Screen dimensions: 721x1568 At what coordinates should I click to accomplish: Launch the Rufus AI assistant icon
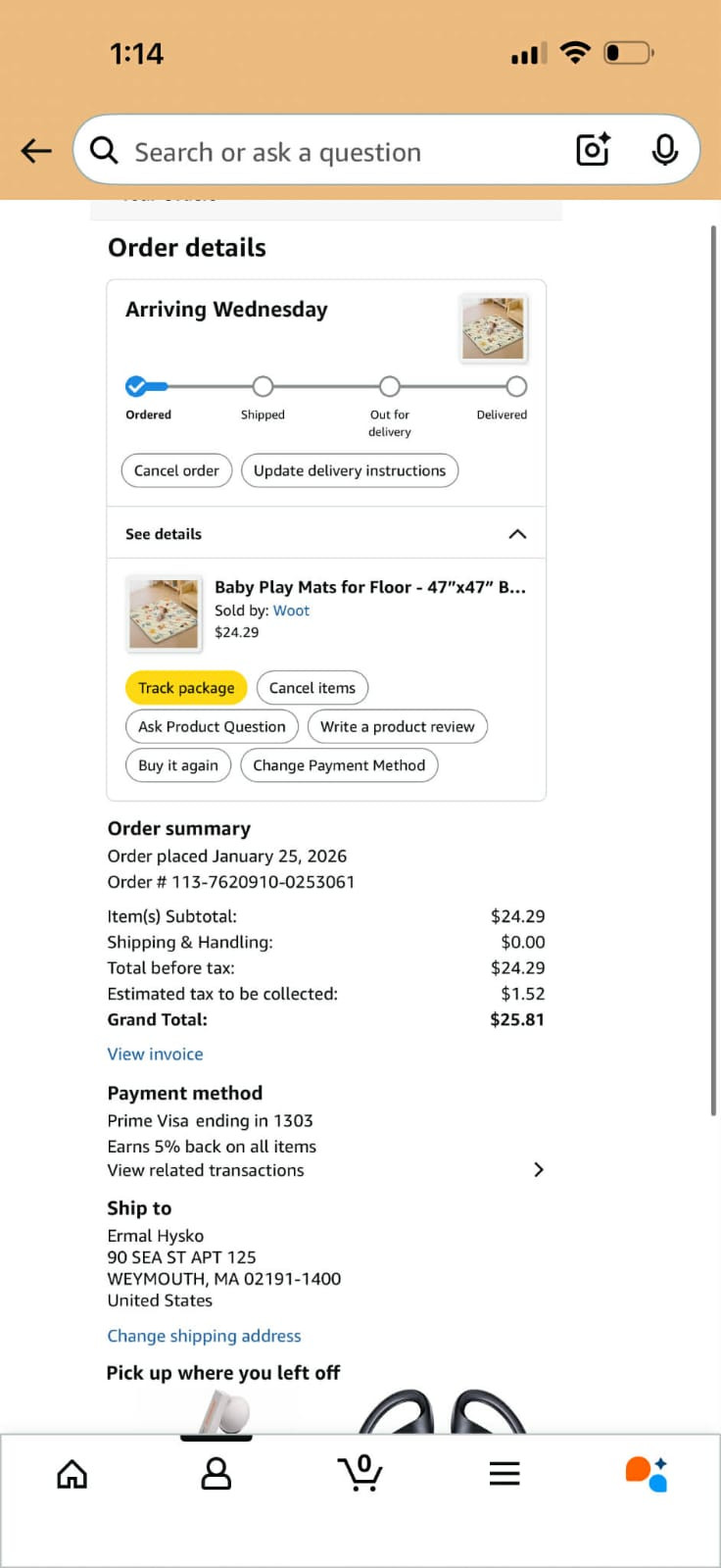tap(647, 1474)
